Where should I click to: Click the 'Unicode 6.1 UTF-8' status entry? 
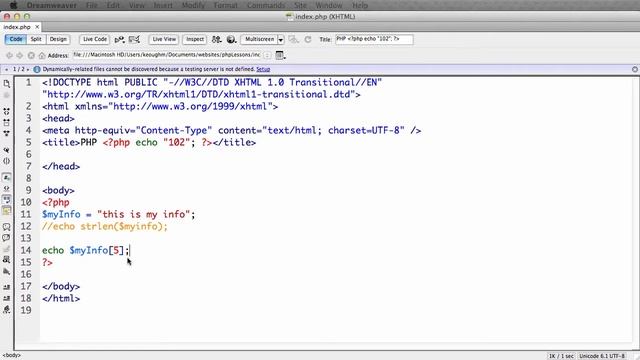[602, 356]
